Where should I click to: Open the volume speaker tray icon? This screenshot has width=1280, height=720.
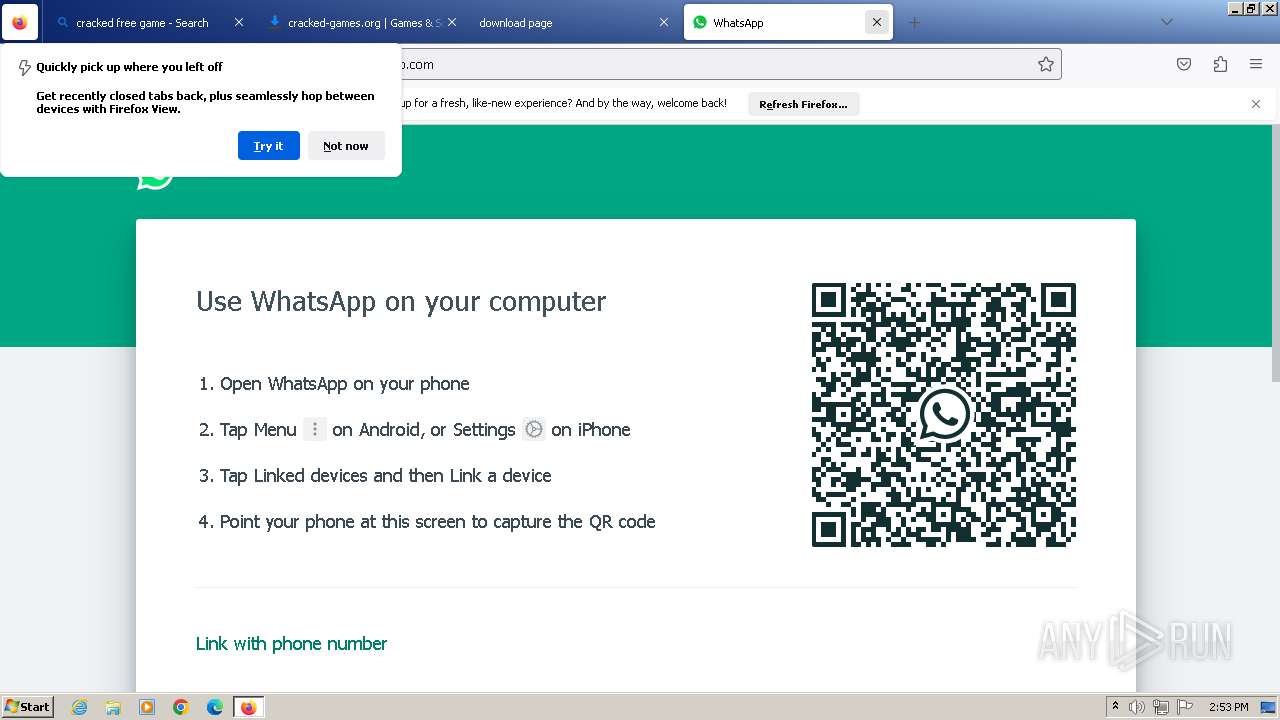[x=1137, y=707]
